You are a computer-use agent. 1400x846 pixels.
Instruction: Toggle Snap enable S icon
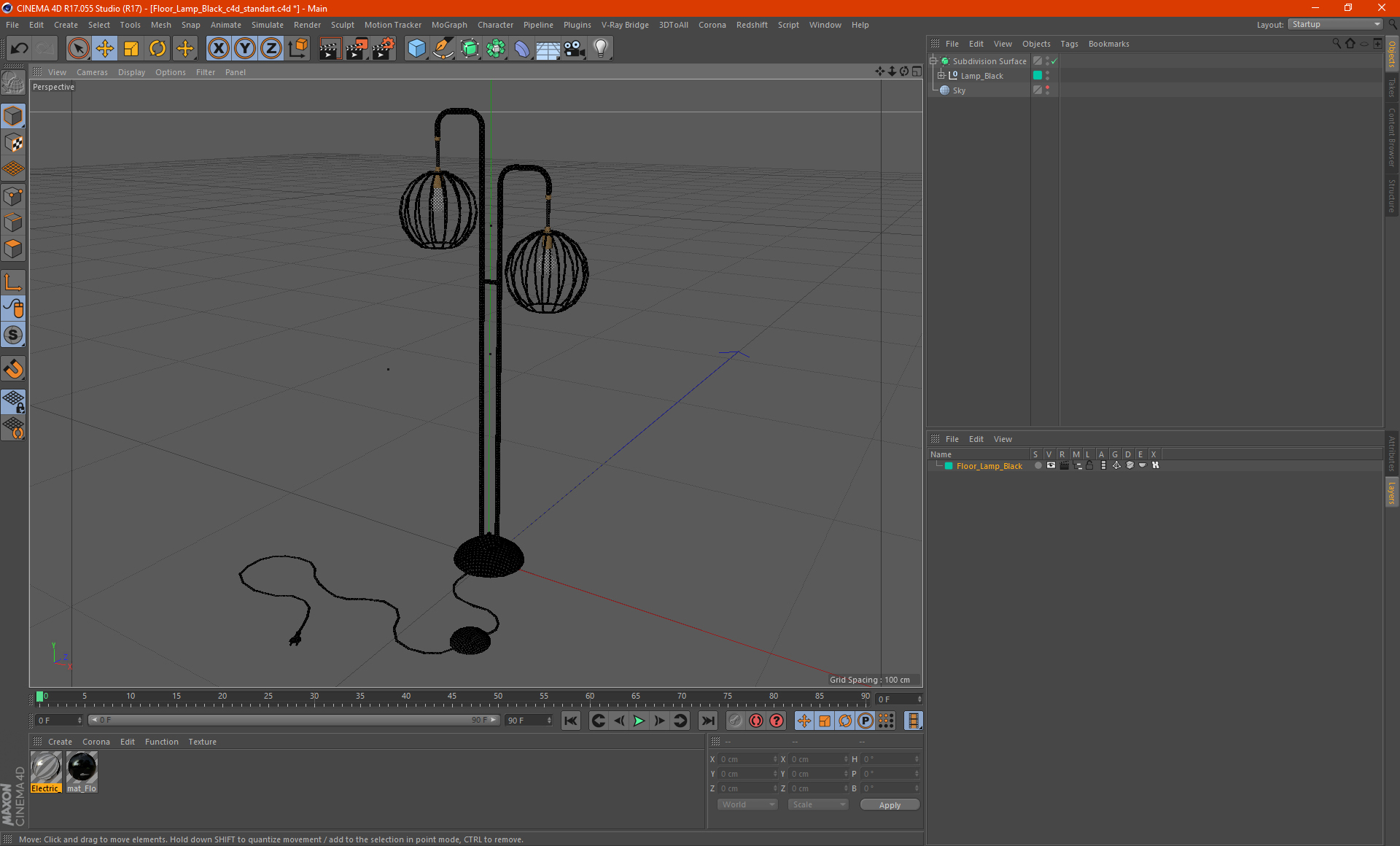pos(13,335)
